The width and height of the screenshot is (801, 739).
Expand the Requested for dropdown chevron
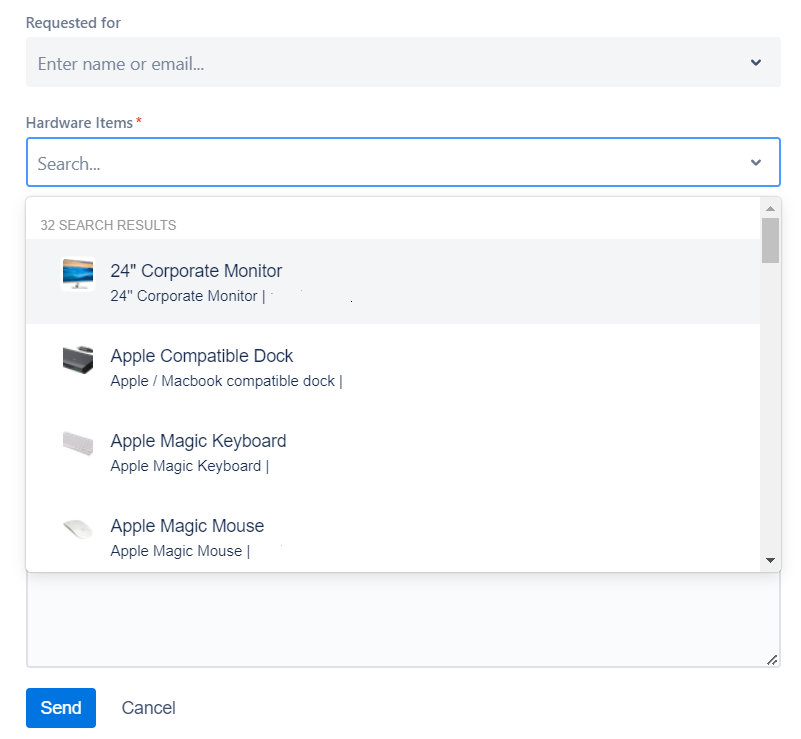click(x=756, y=62)
